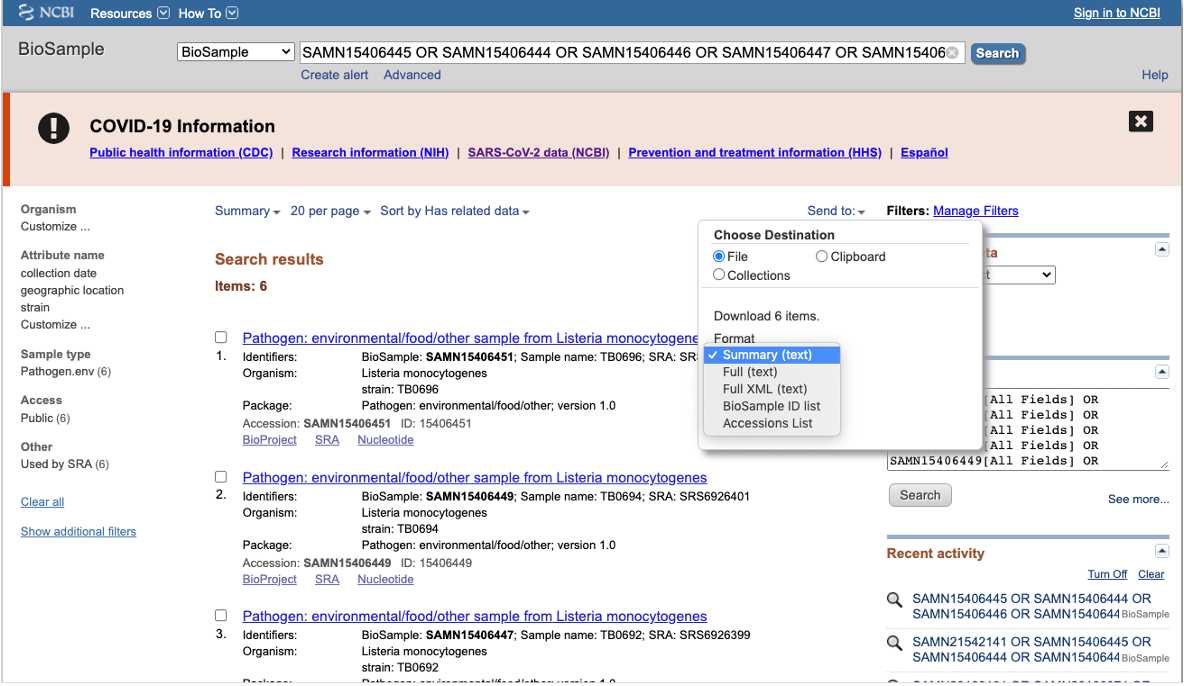
Task: Collapse the Recent activity panel
Action: tap(1161, 551)
